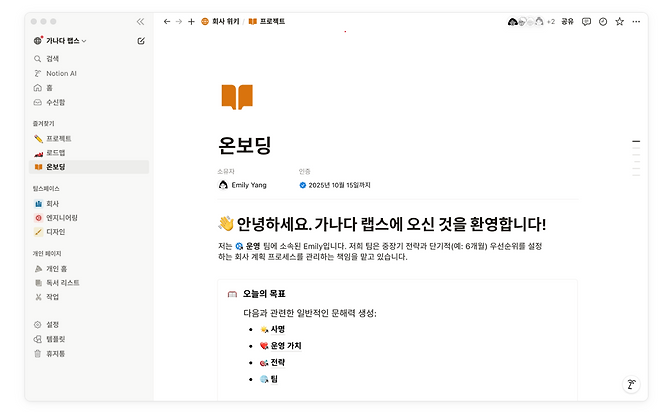Click the back navigation arrow
The width and height of the screenshot is (658, 412).
[167, 21]
